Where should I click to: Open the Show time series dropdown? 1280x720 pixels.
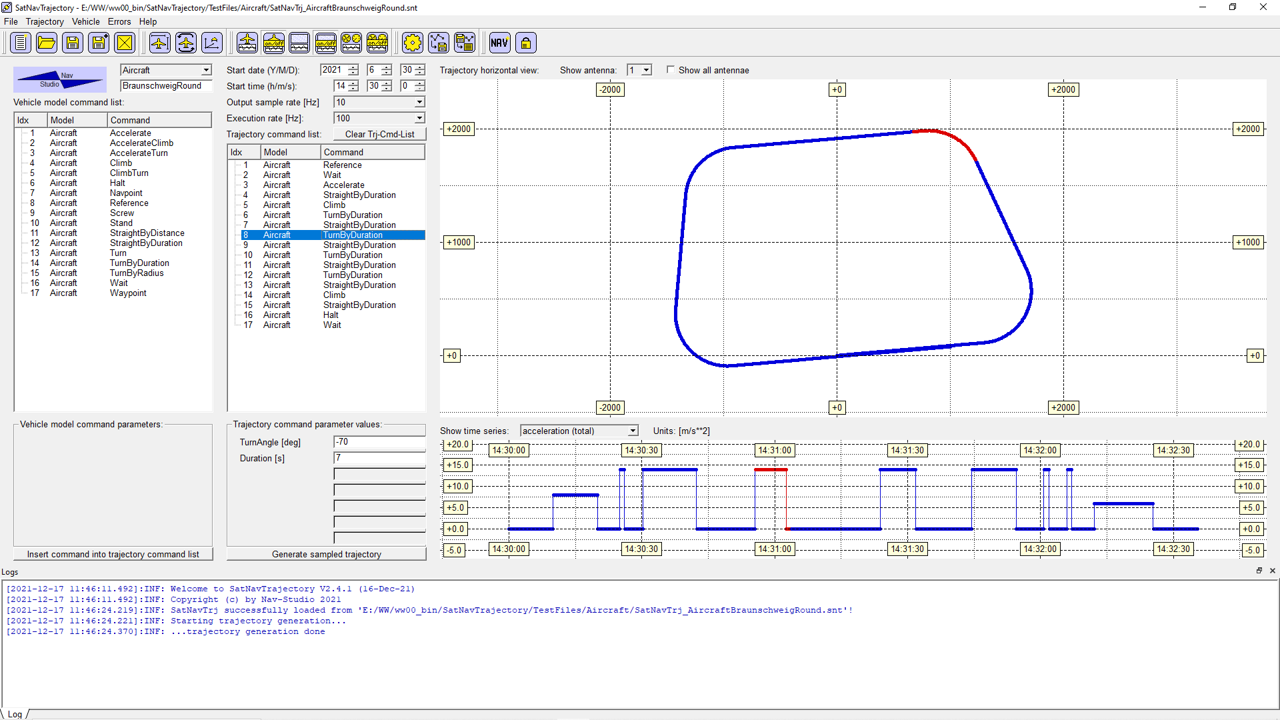(x=632, y=431)
